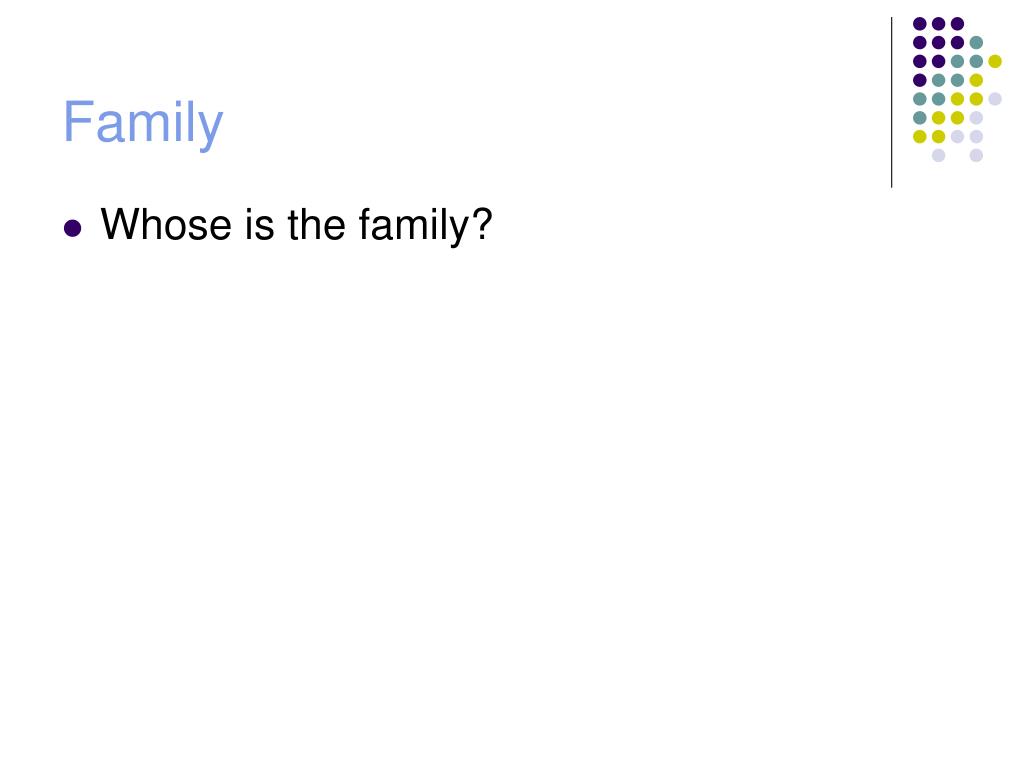Click the lavender dot ending the sixth dot row

click(976, 118)
